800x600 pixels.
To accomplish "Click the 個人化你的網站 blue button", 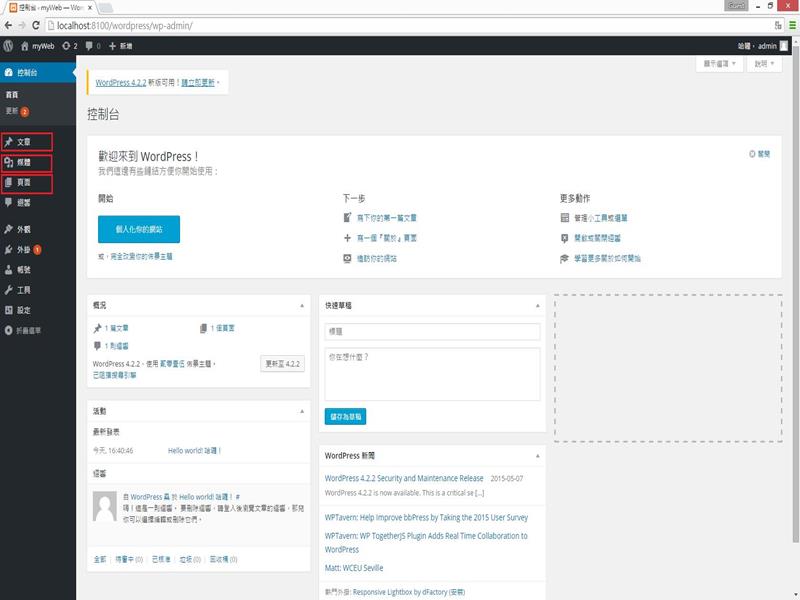I will (139, 229).
